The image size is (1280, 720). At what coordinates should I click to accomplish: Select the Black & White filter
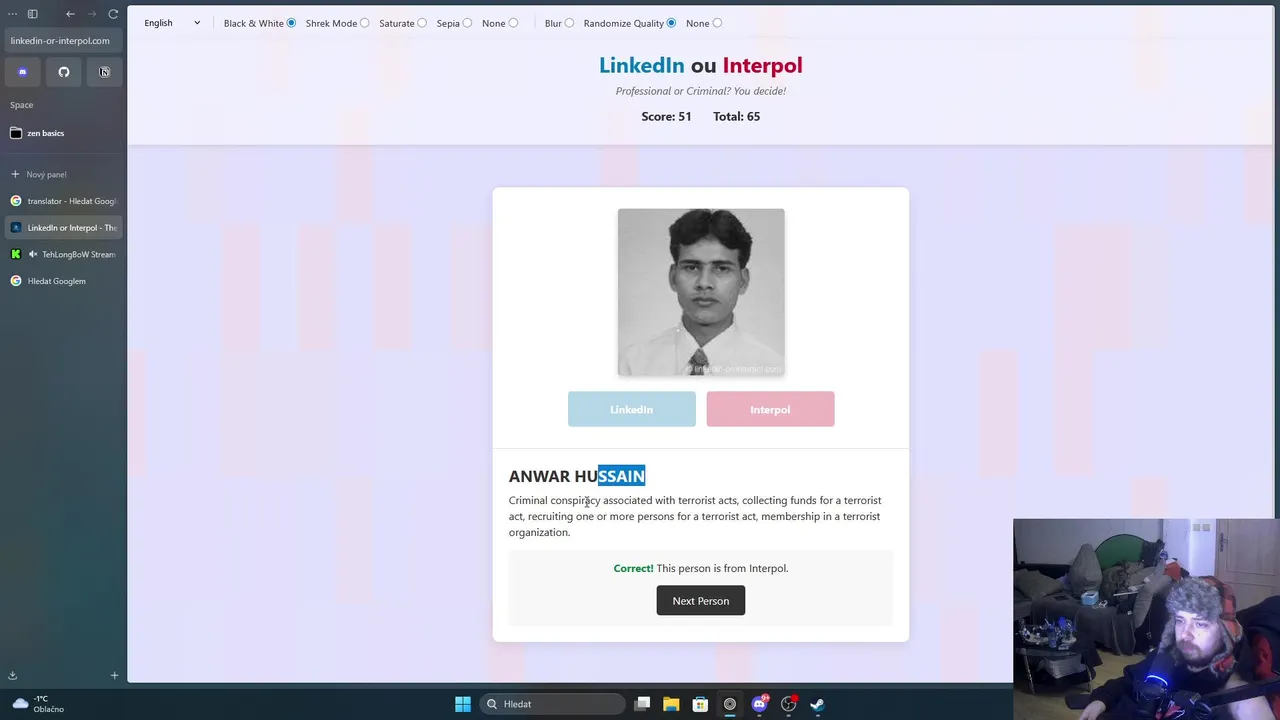coord(291,23)
